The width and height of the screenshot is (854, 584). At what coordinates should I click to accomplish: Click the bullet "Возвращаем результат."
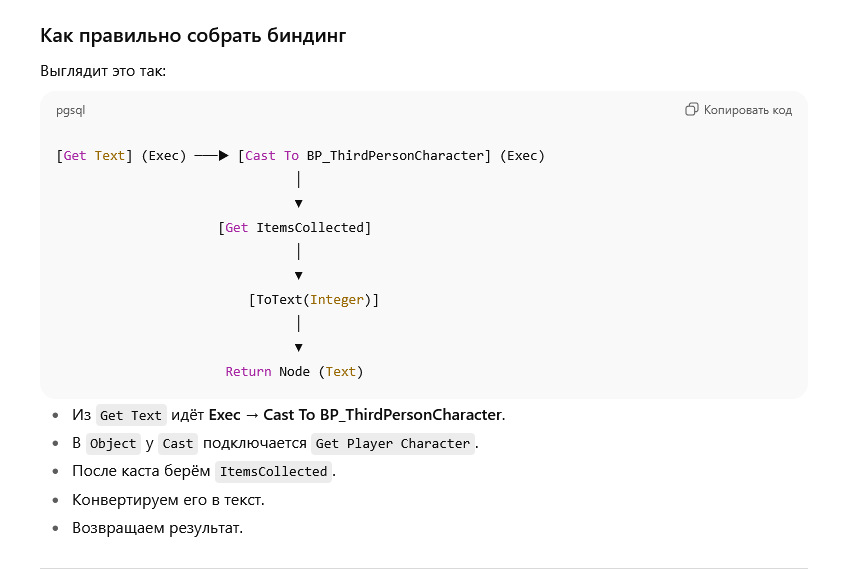[157, 527]
